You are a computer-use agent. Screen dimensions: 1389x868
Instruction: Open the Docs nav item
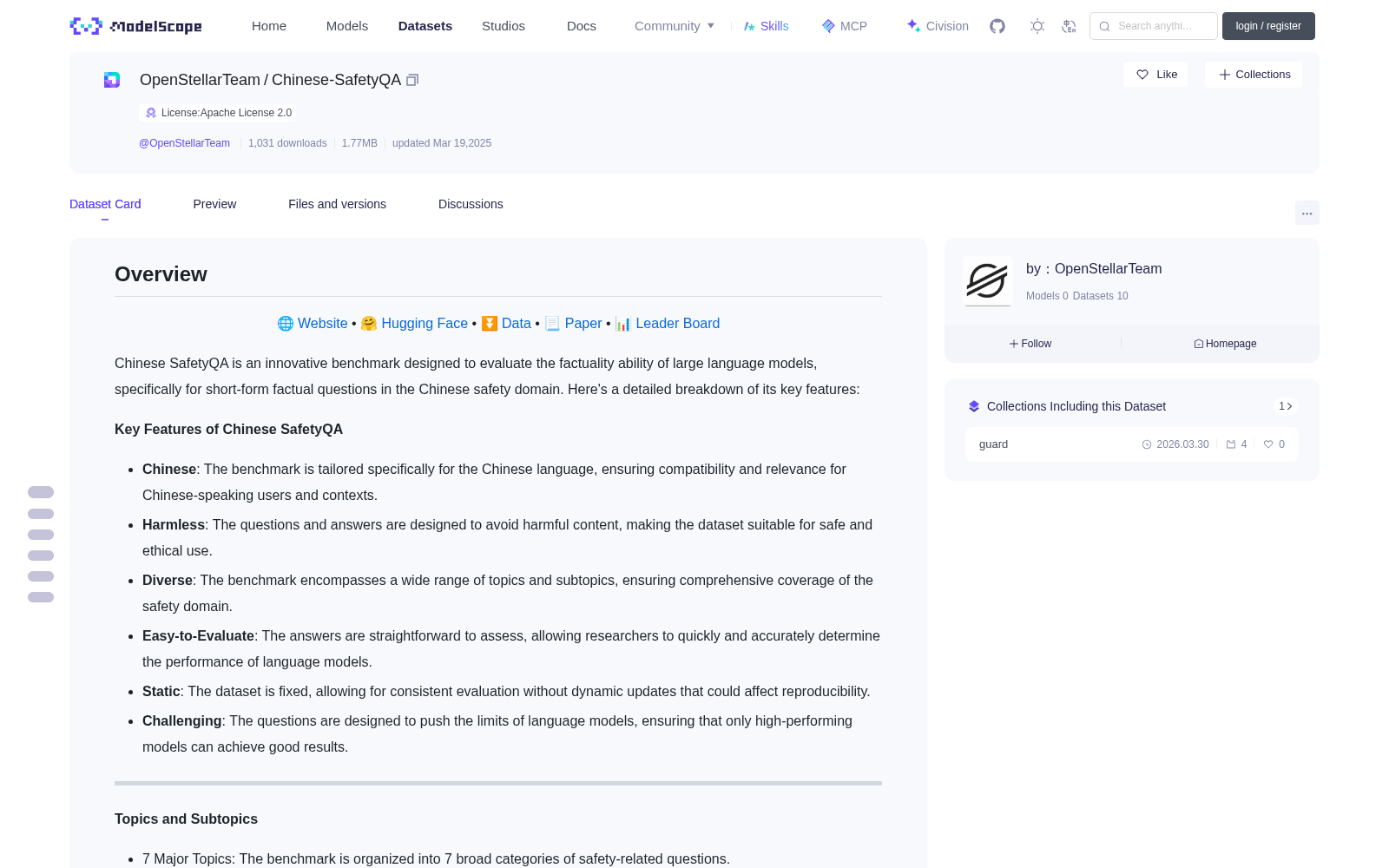pos(582,26)
